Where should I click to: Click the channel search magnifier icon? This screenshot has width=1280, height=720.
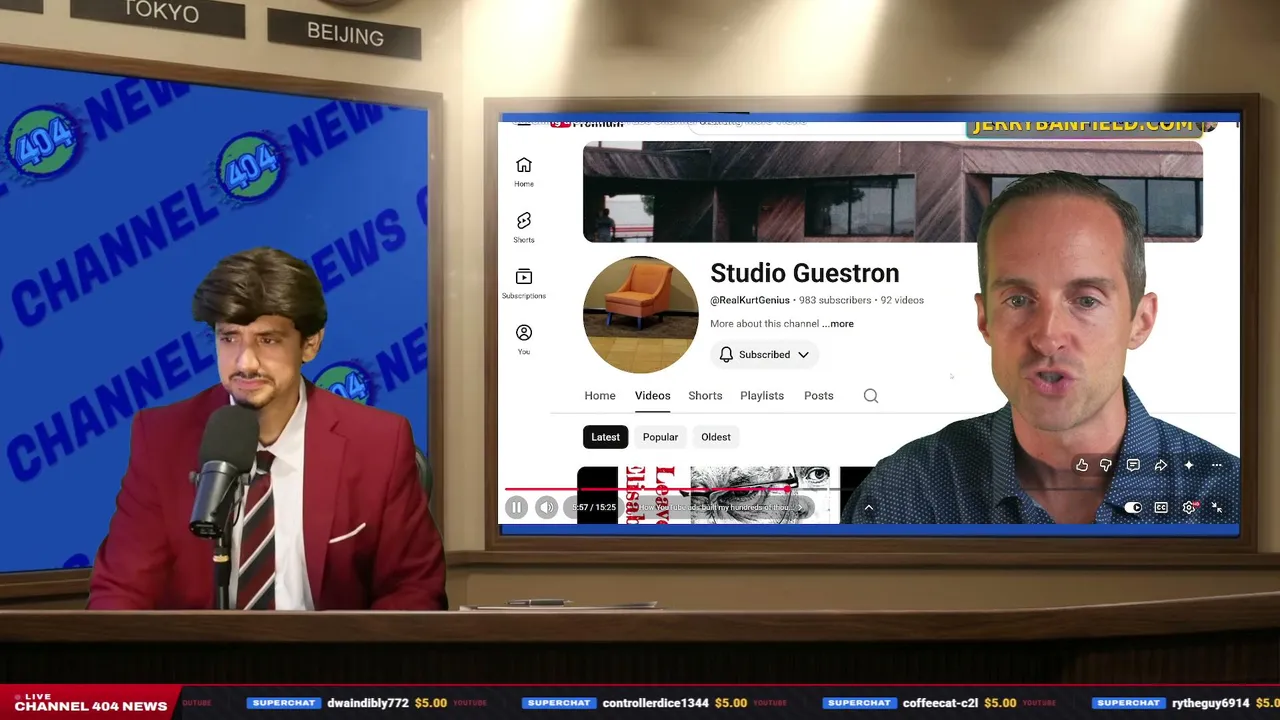[x=871, y=396]
